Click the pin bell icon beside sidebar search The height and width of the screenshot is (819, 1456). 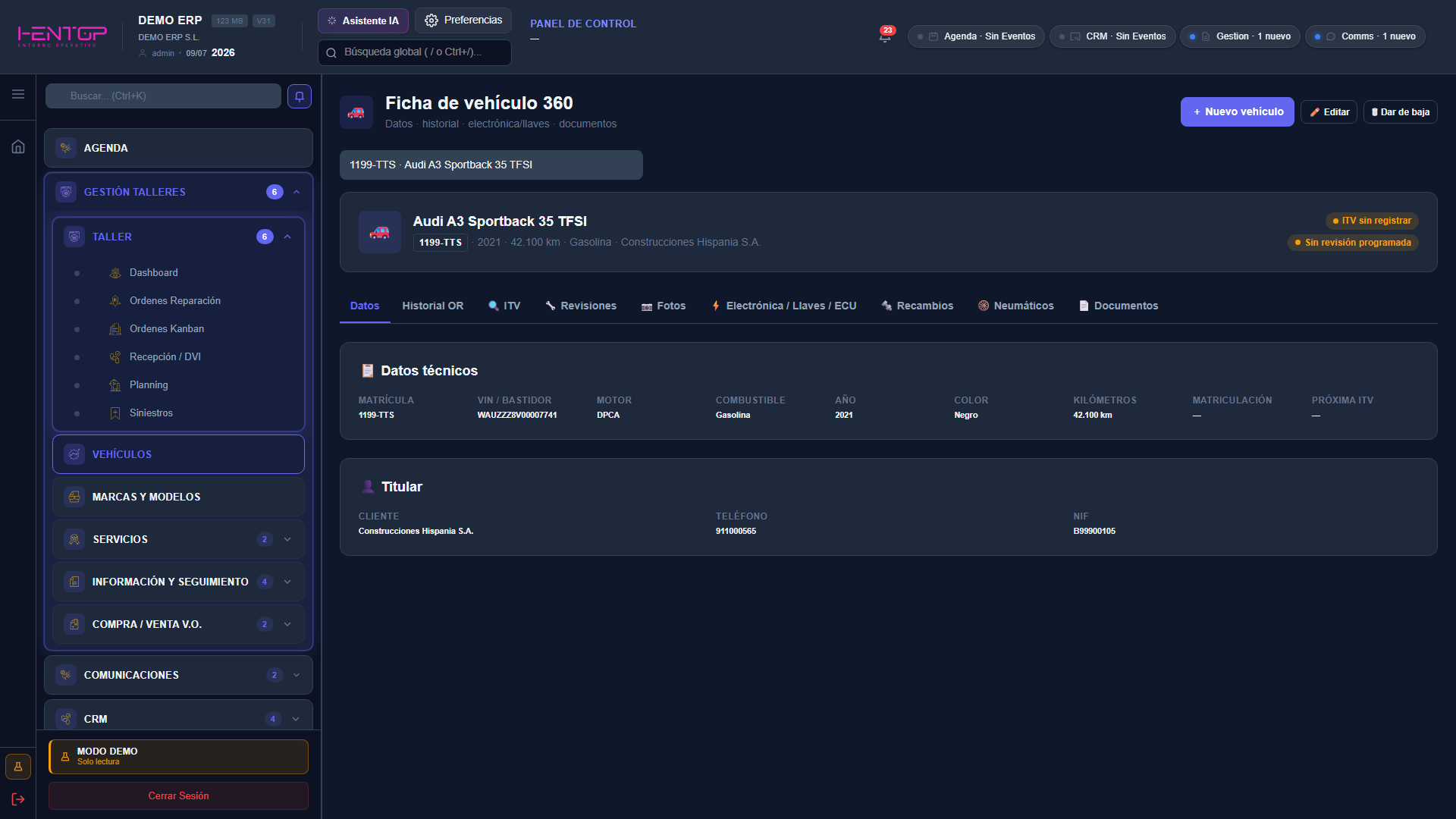[x=300, y=96]
